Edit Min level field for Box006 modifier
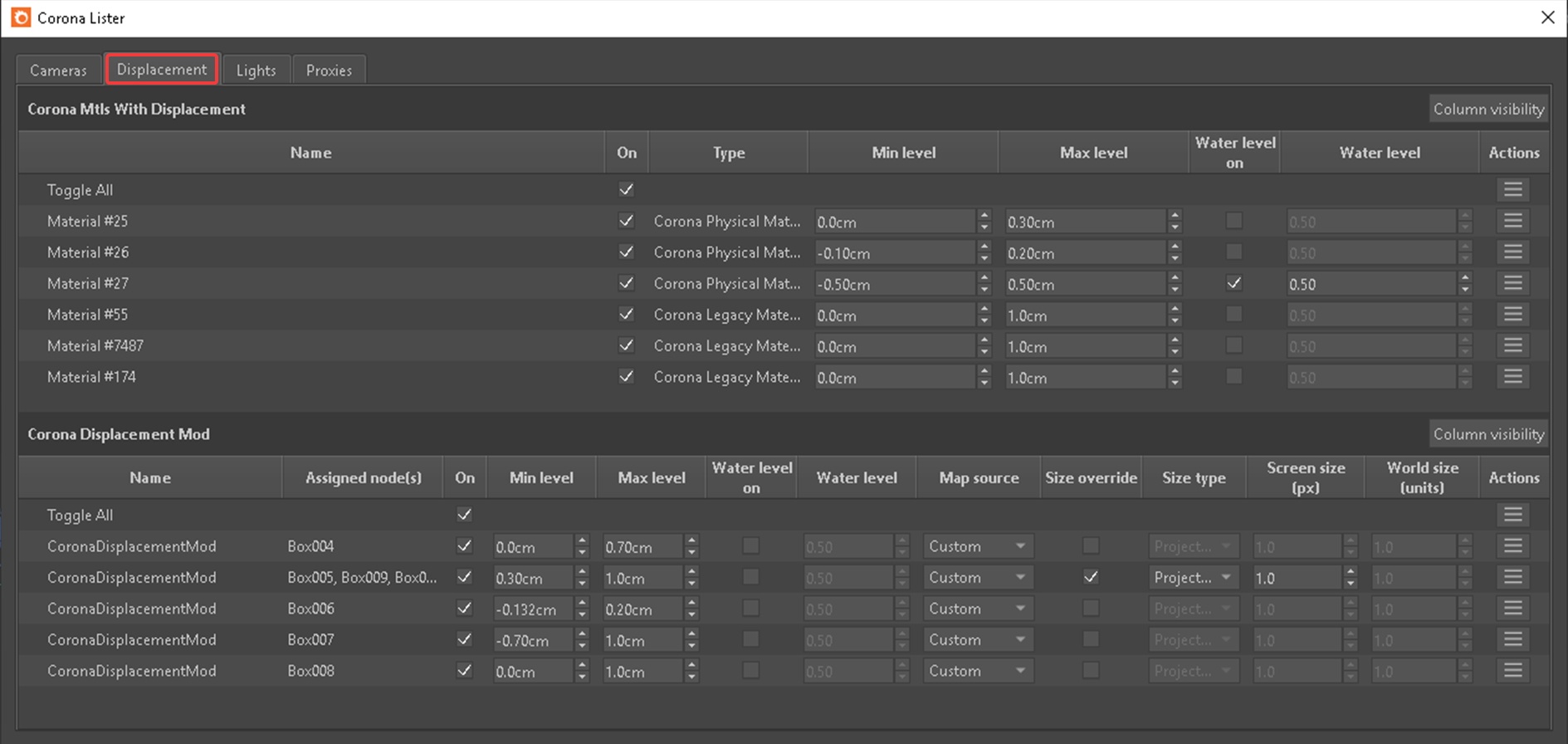Screen dimensions: 1568x744 pos(533,609)
